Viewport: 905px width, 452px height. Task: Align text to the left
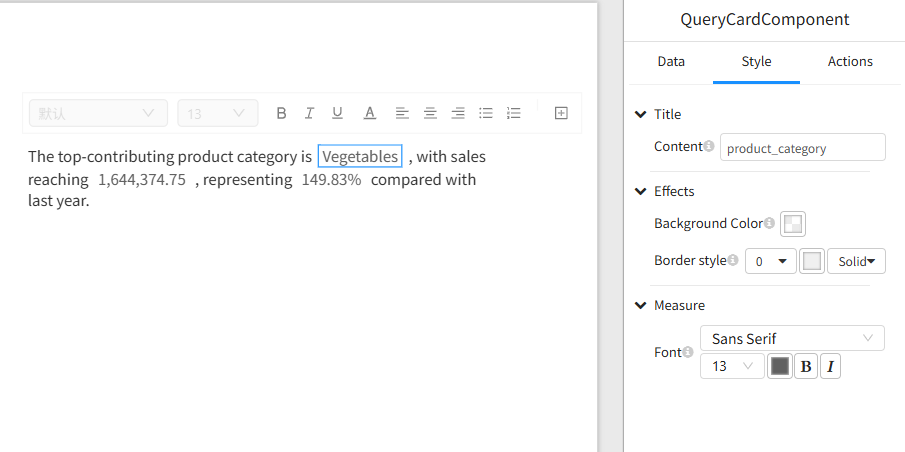coord(401,113)
